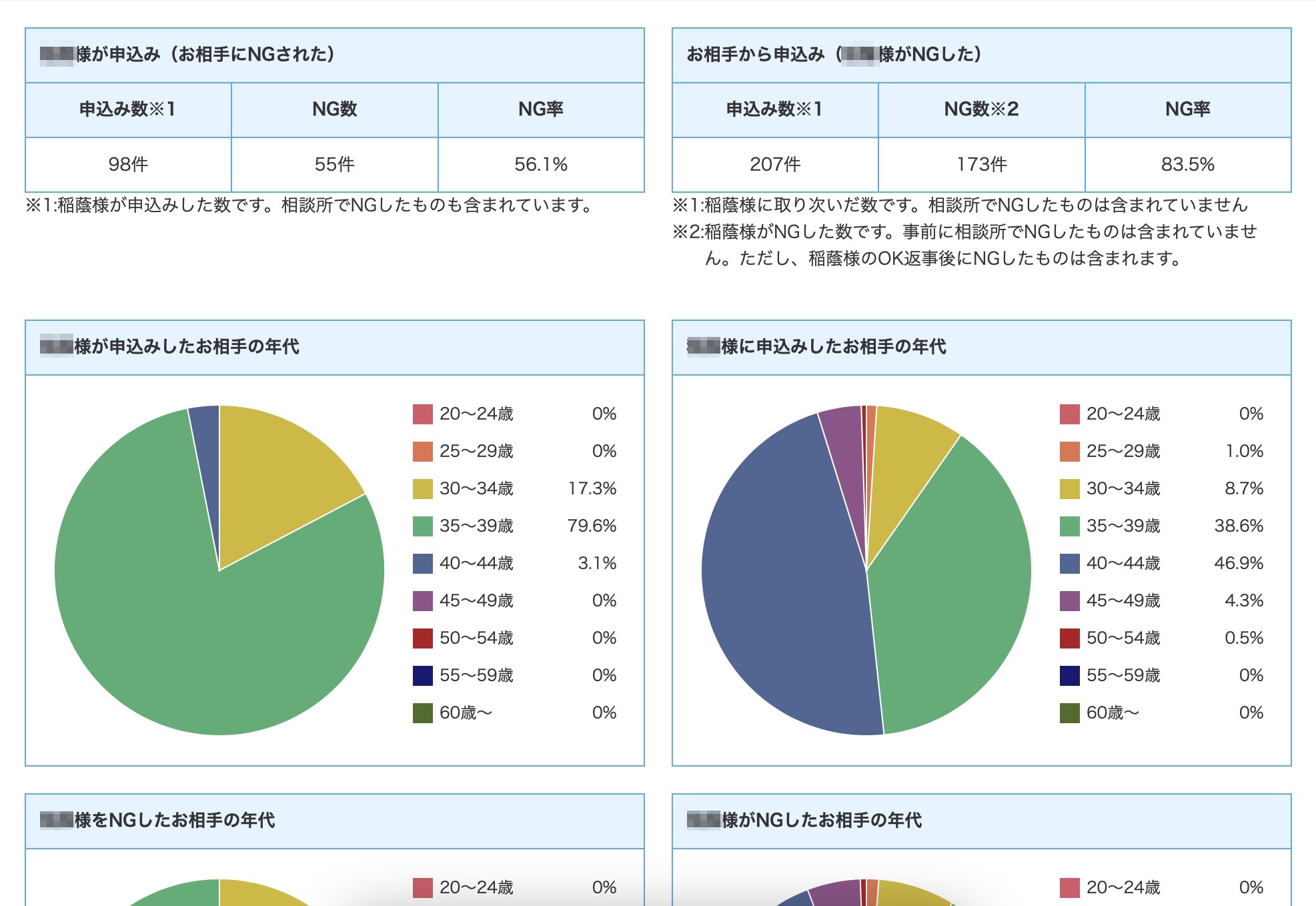
Task: Click the 申込み数※1 header in right table
Action: coord(775,109)
